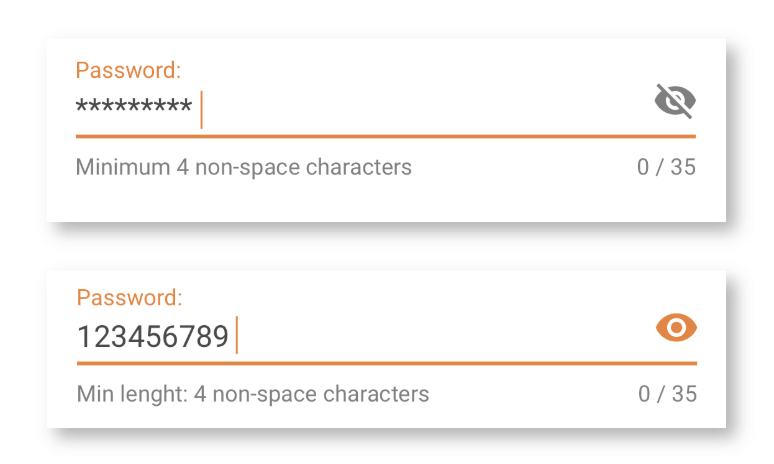Place cursor after the last asterisk

click(194, 108)
